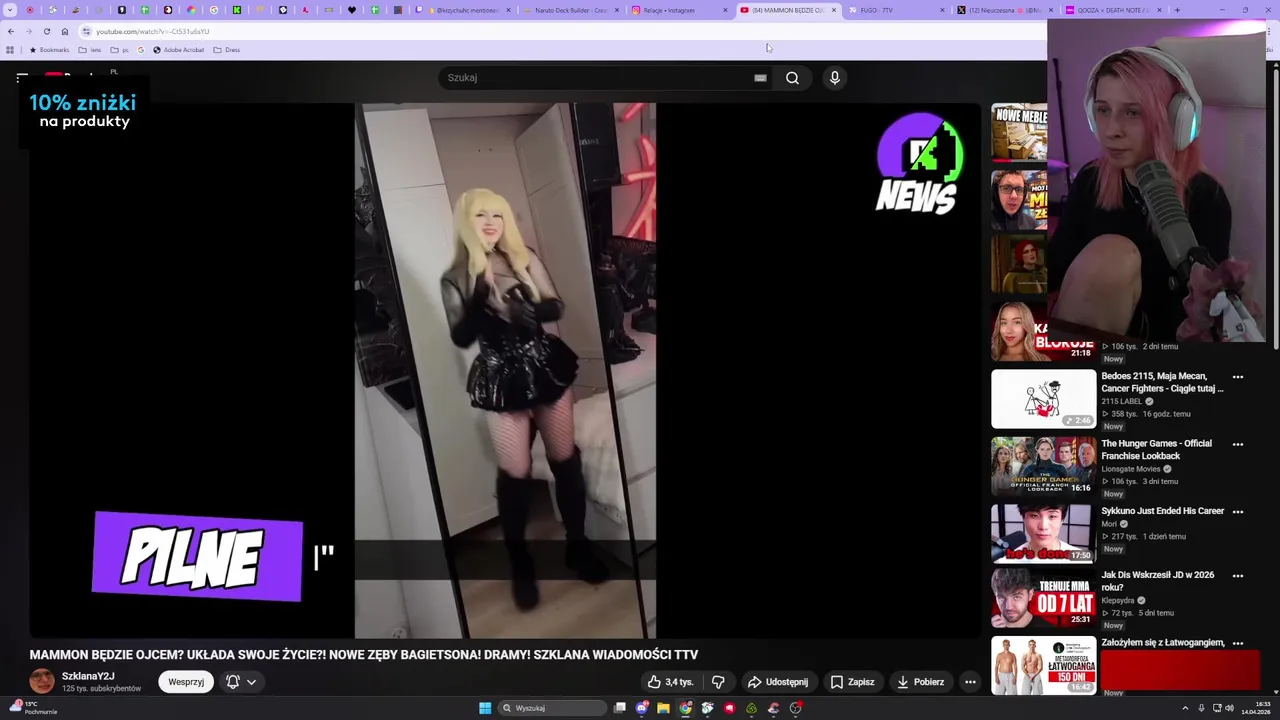Click the YouTube search magnifier button
This screenshot has height=720, width=1280.
pyautogui.click(x=792, y=78)
